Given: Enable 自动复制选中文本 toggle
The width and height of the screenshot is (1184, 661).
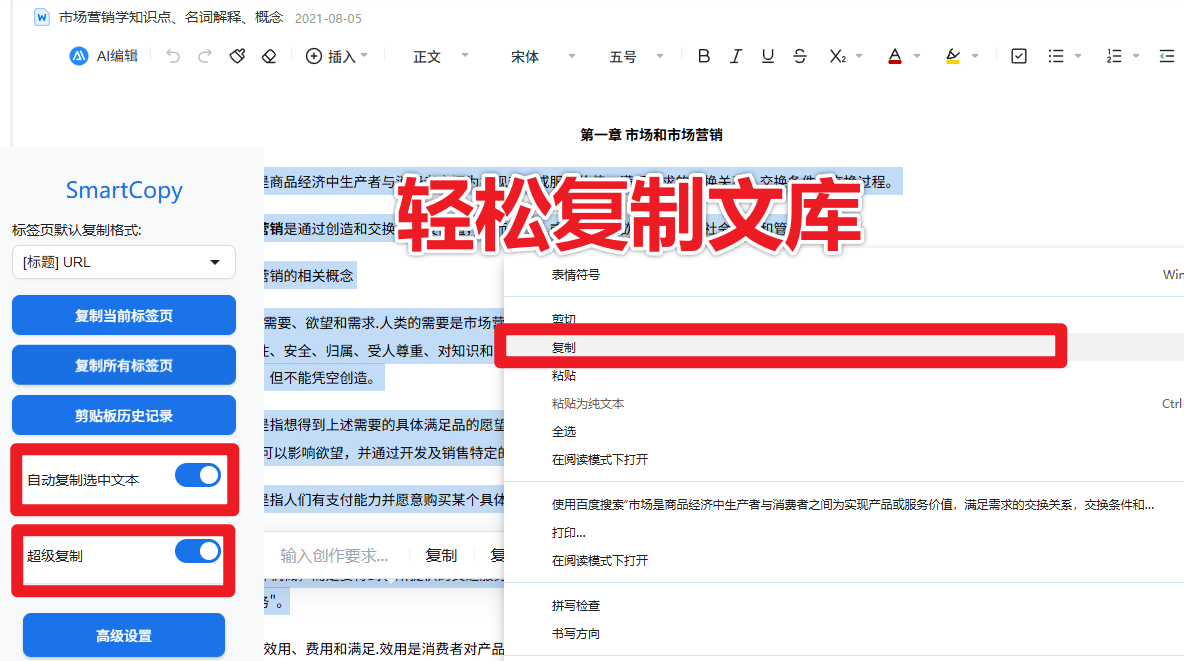Looking at the screenshot, I should (198, 477).
